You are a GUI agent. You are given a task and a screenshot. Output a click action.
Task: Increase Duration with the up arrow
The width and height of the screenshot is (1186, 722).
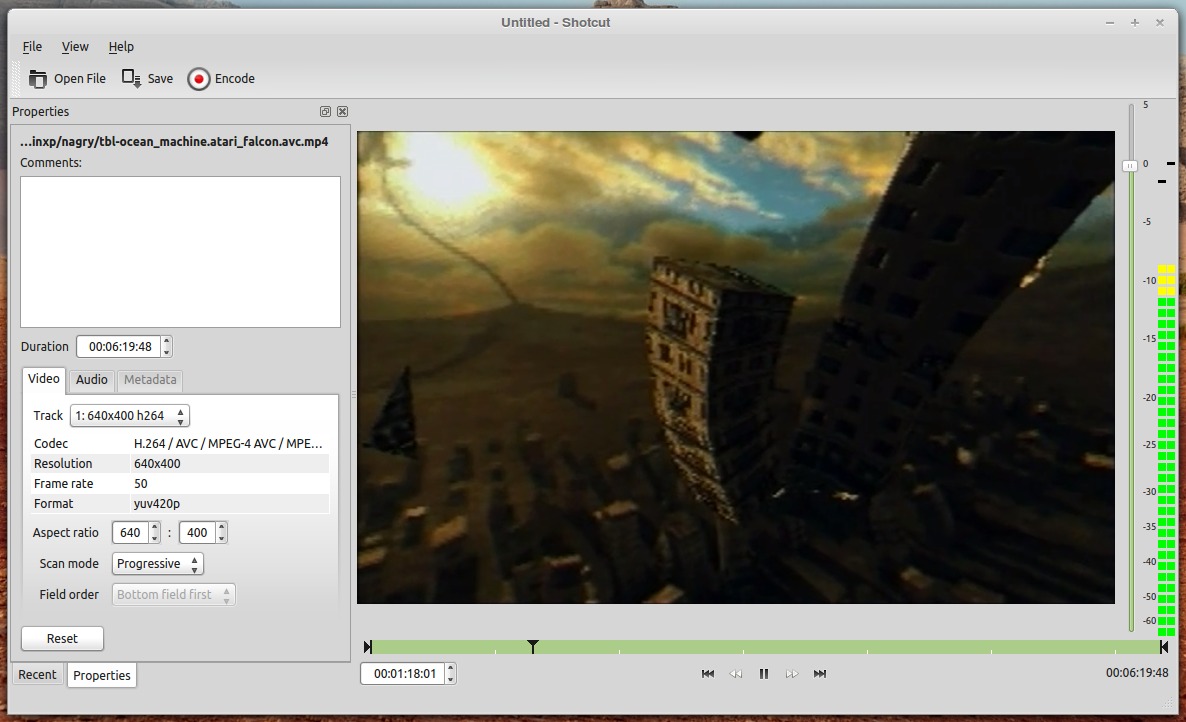(167, 342)
